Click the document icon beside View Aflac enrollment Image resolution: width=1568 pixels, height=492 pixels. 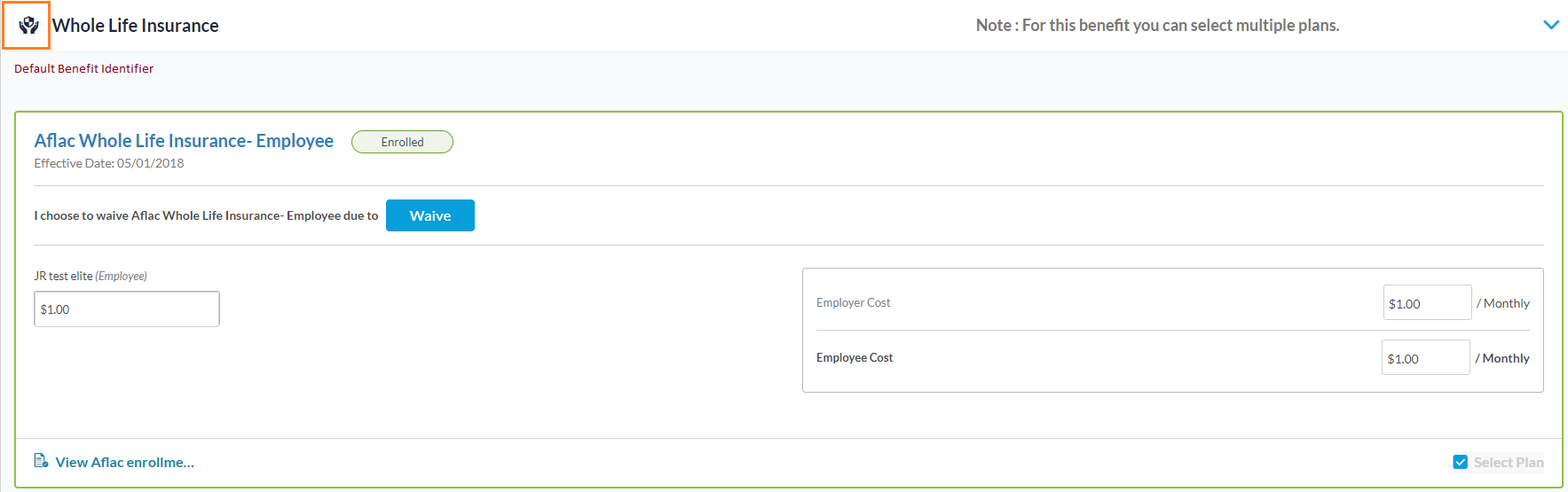[41, 461]
